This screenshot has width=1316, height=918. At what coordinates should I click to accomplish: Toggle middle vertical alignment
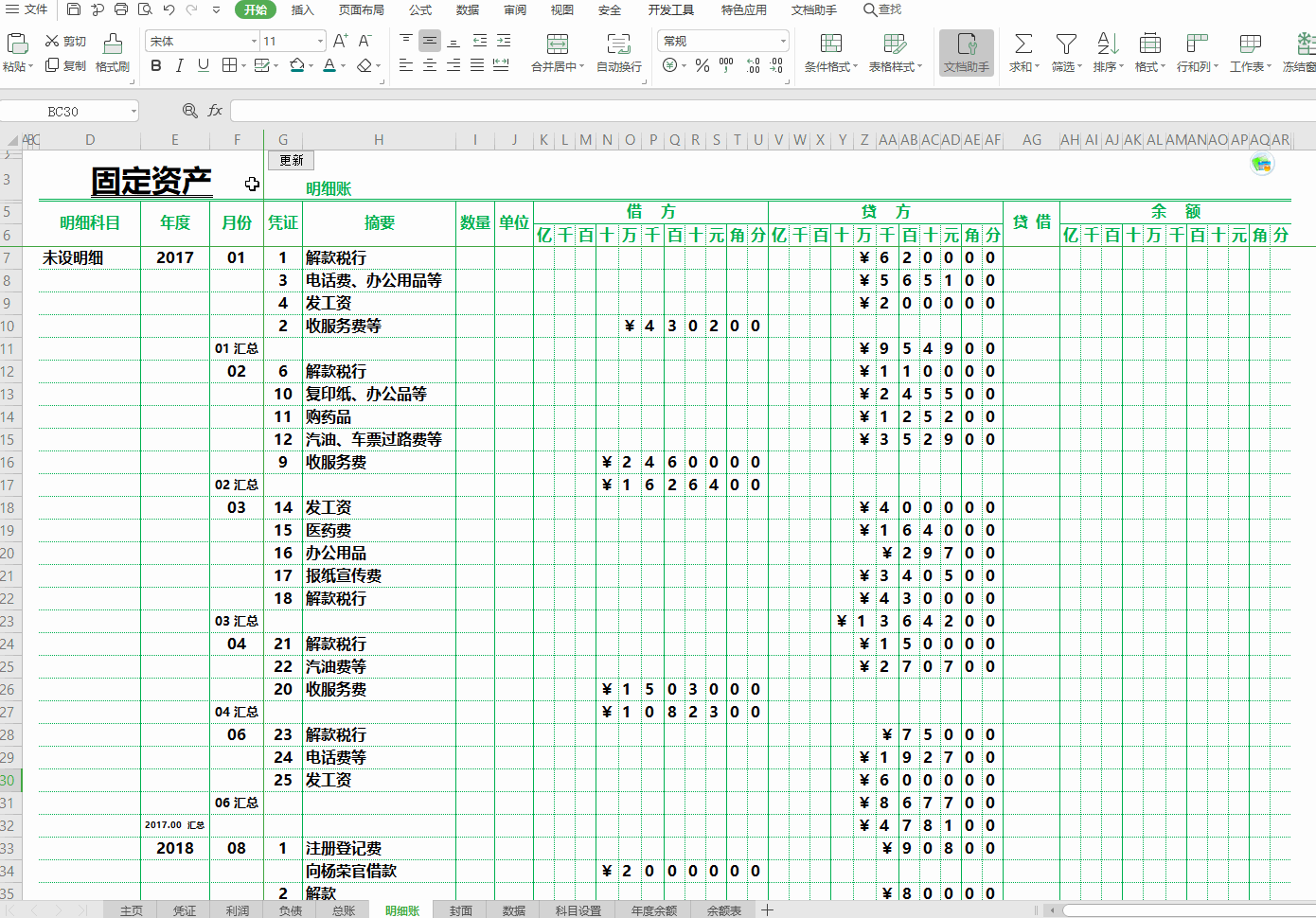click(430, 41)
